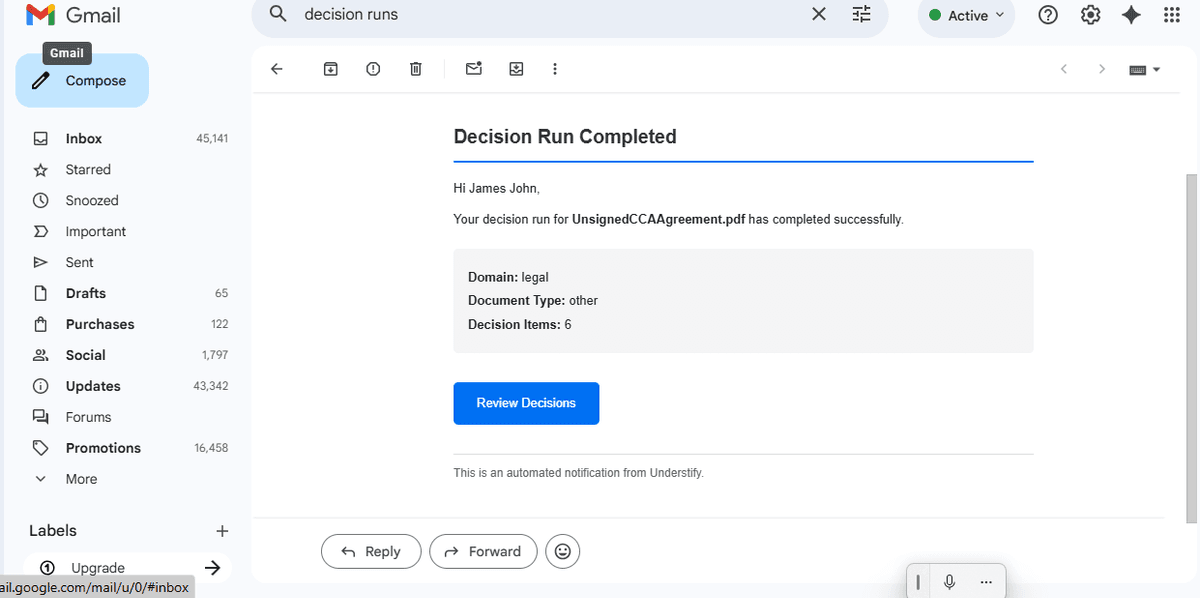This screenshot has width=1200, height=598.
Task: Reply to the email
Action: point(371,551)
